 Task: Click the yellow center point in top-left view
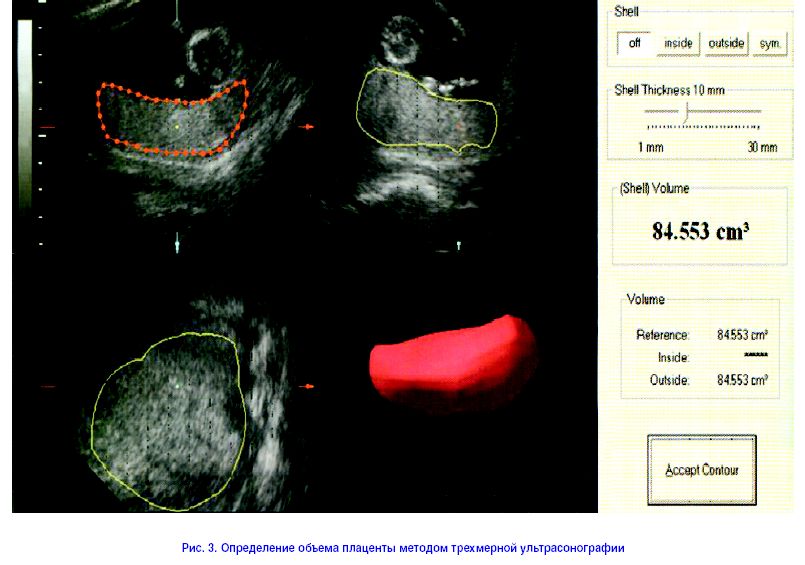pyautogui.click(x=177, y=127)
